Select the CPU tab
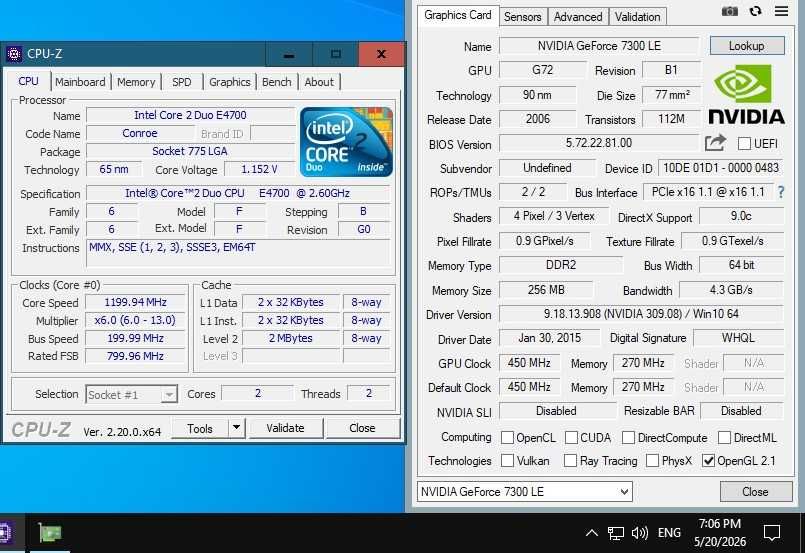This screenshot has width=805, height=553. point(28,81)
